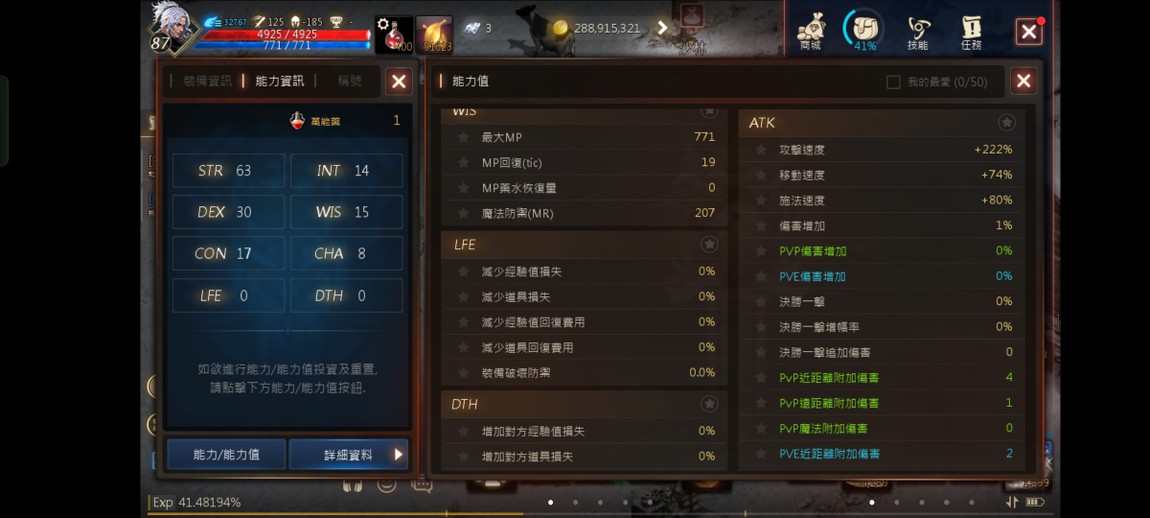Open the 技能 skills icon
This screenshot has width=1150, height=518.
coord(918,33)
